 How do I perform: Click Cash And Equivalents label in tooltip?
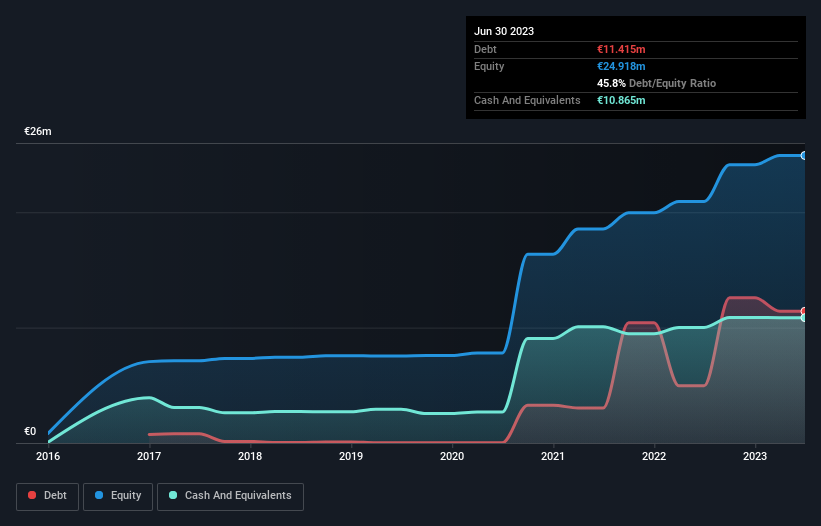point(527,100)
